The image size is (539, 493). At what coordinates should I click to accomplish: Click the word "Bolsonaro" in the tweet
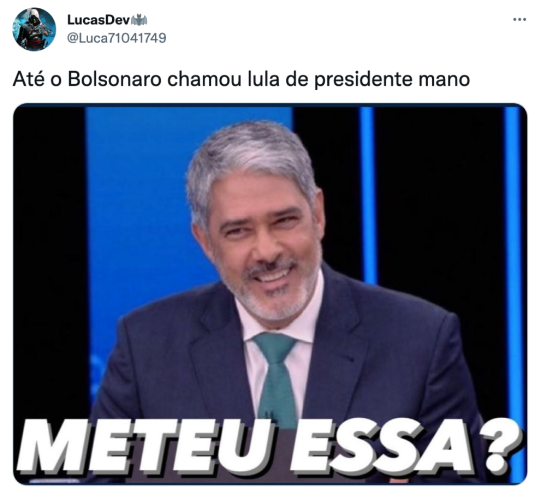point(114,79)
